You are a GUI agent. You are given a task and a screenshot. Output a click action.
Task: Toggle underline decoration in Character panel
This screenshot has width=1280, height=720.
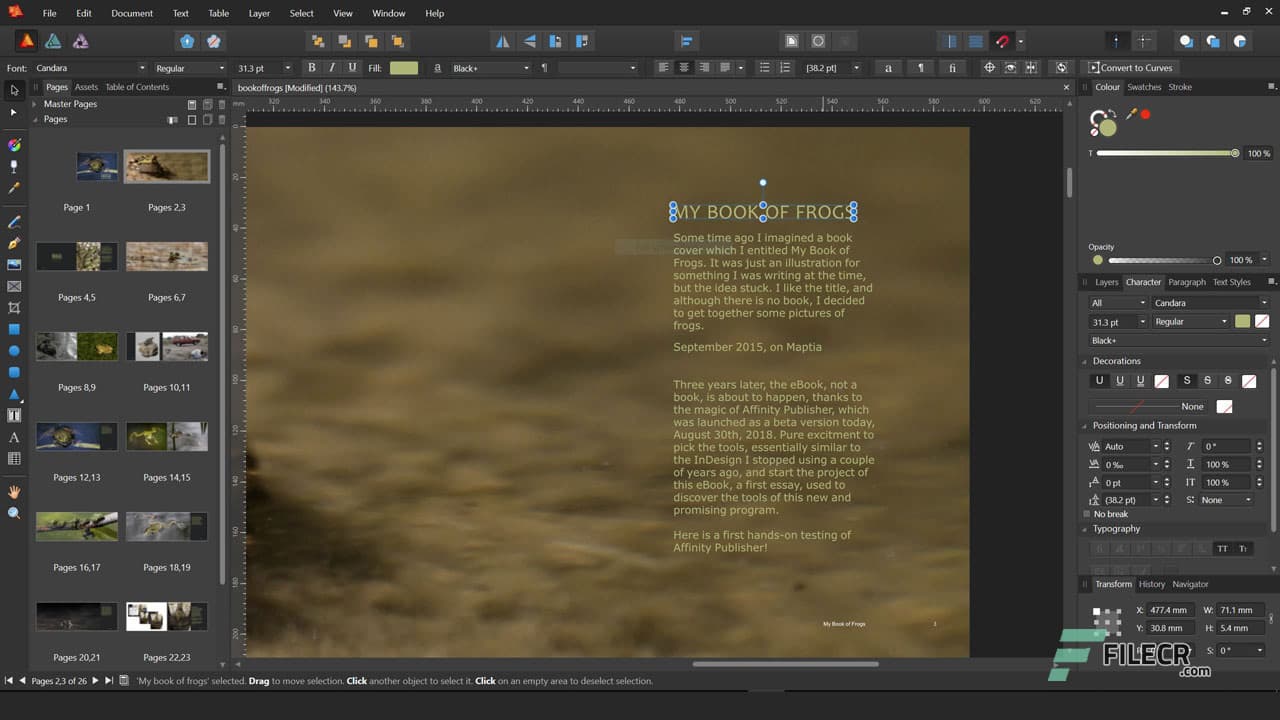(x=1099, y=380)
